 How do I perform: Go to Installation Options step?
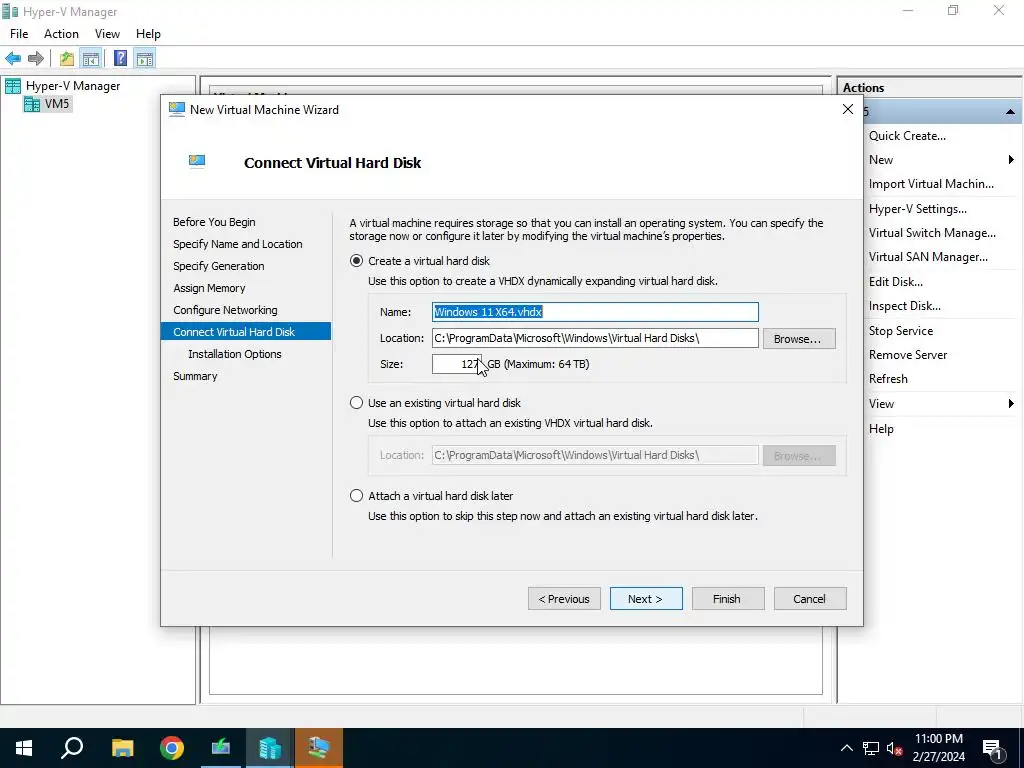[235, 354]
